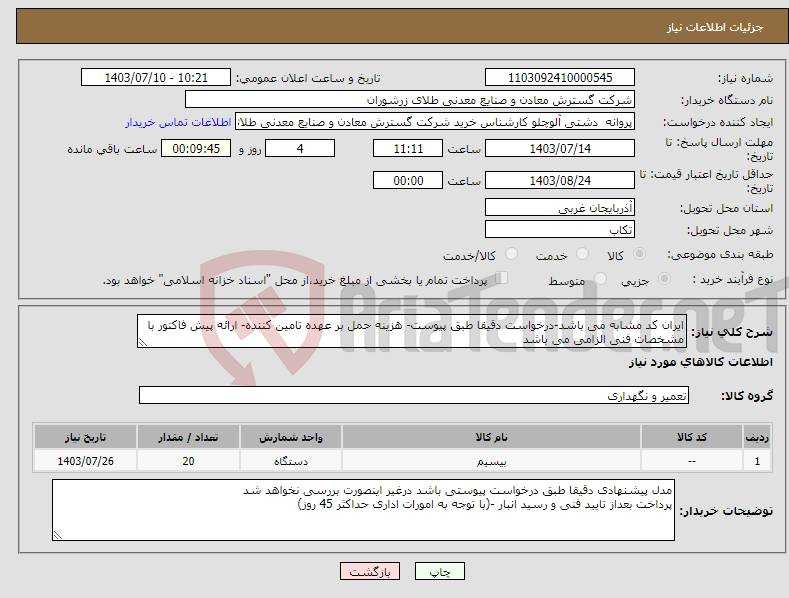Click the remaining time 00:09:45 field
The width and height of the screenshot is (789, 598).
pyautogui.click(x=196, y=148)
